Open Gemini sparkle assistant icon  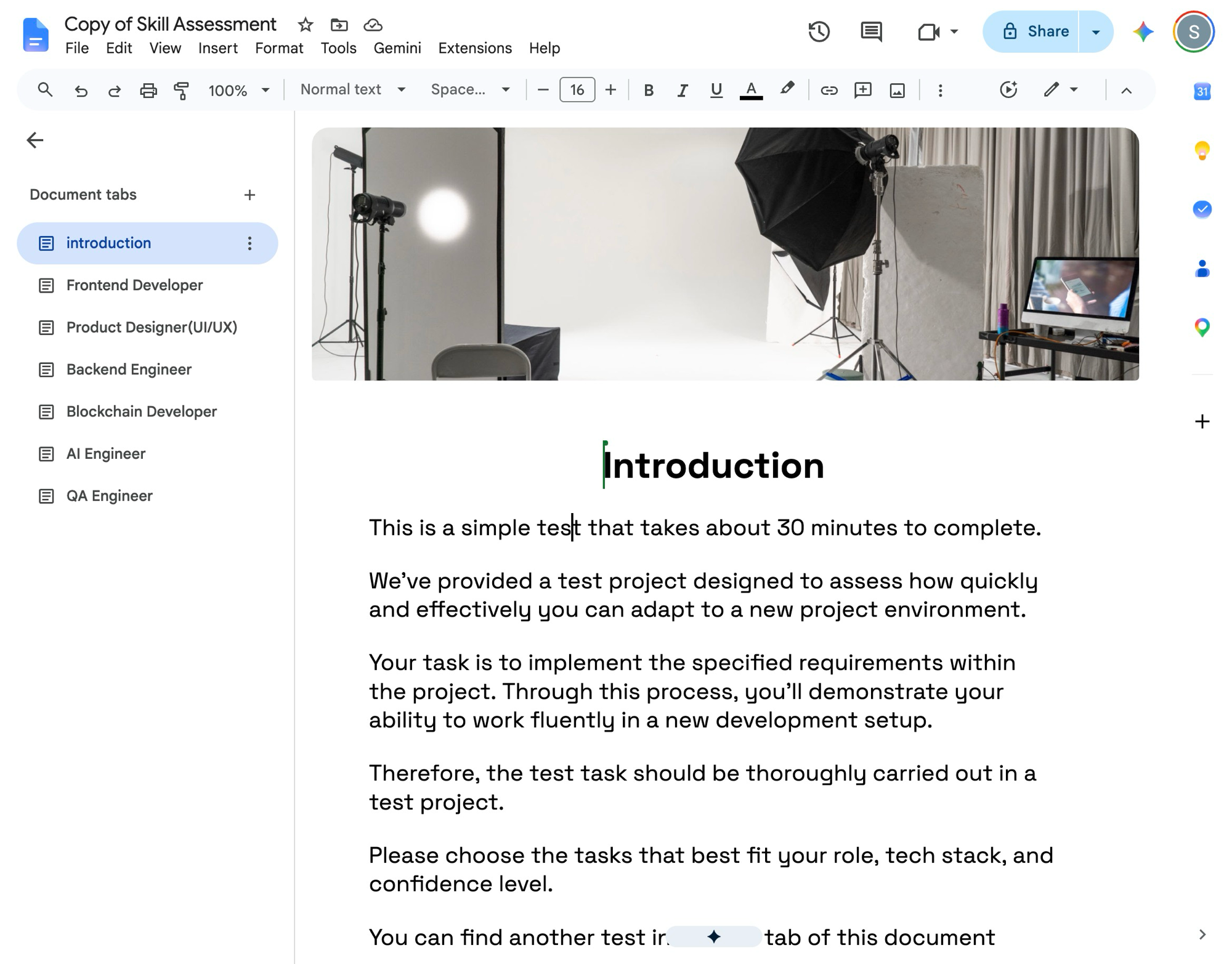pyautogui.click(x=1143, y=31)
